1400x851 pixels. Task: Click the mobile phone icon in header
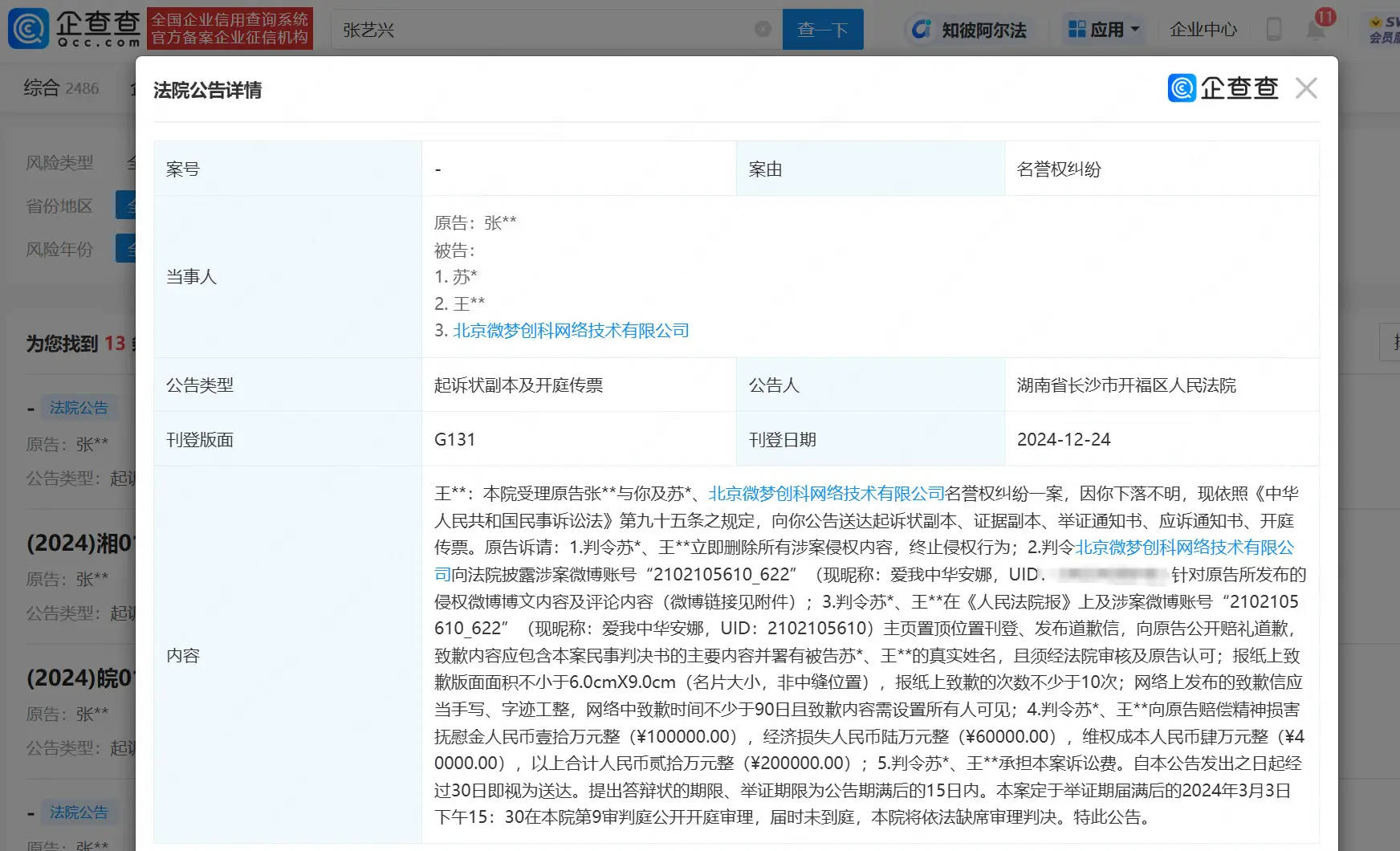click(x=1273, y=30)
